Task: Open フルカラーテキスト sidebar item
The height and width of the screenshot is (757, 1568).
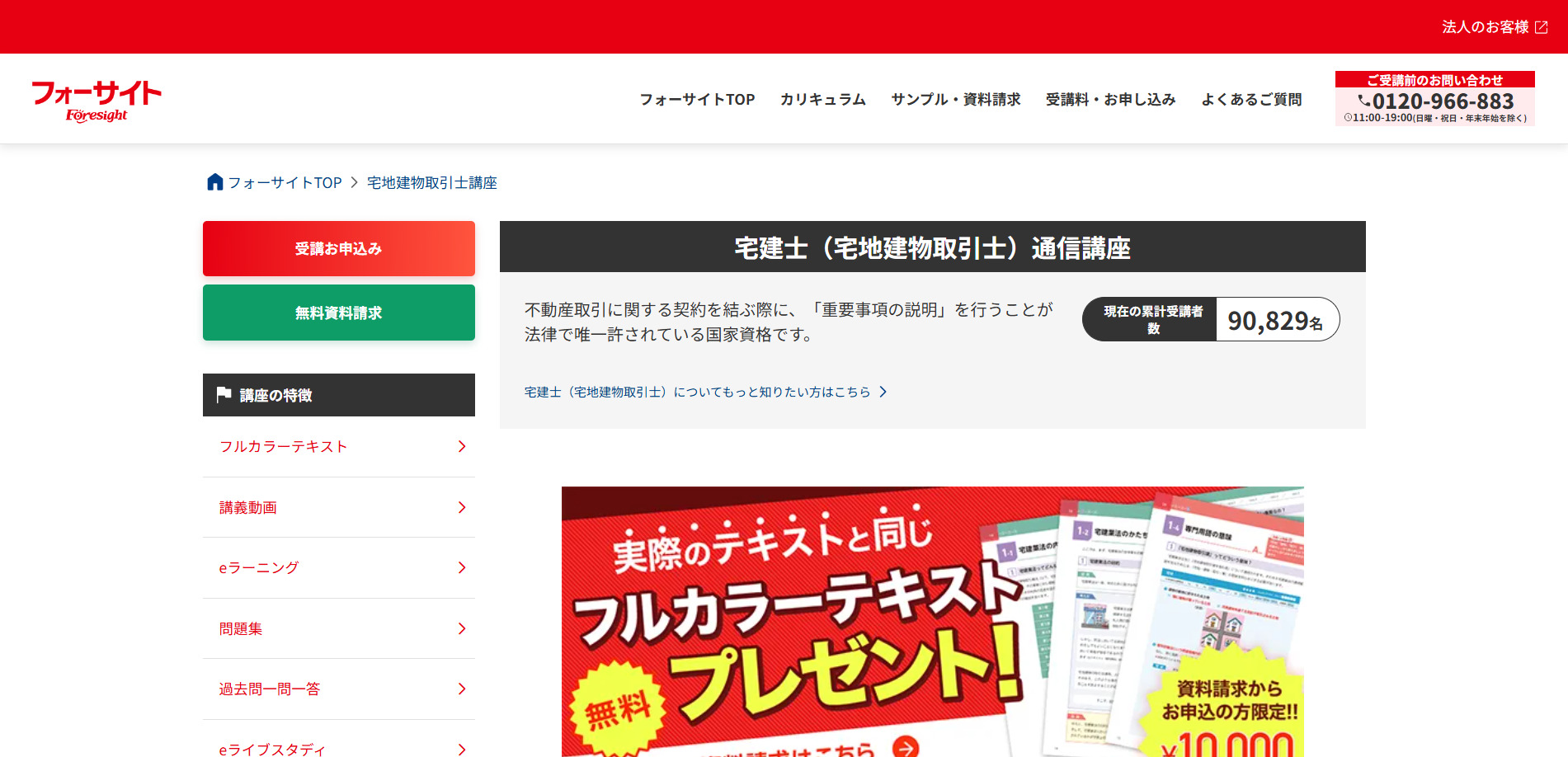Action: [339, 446]
